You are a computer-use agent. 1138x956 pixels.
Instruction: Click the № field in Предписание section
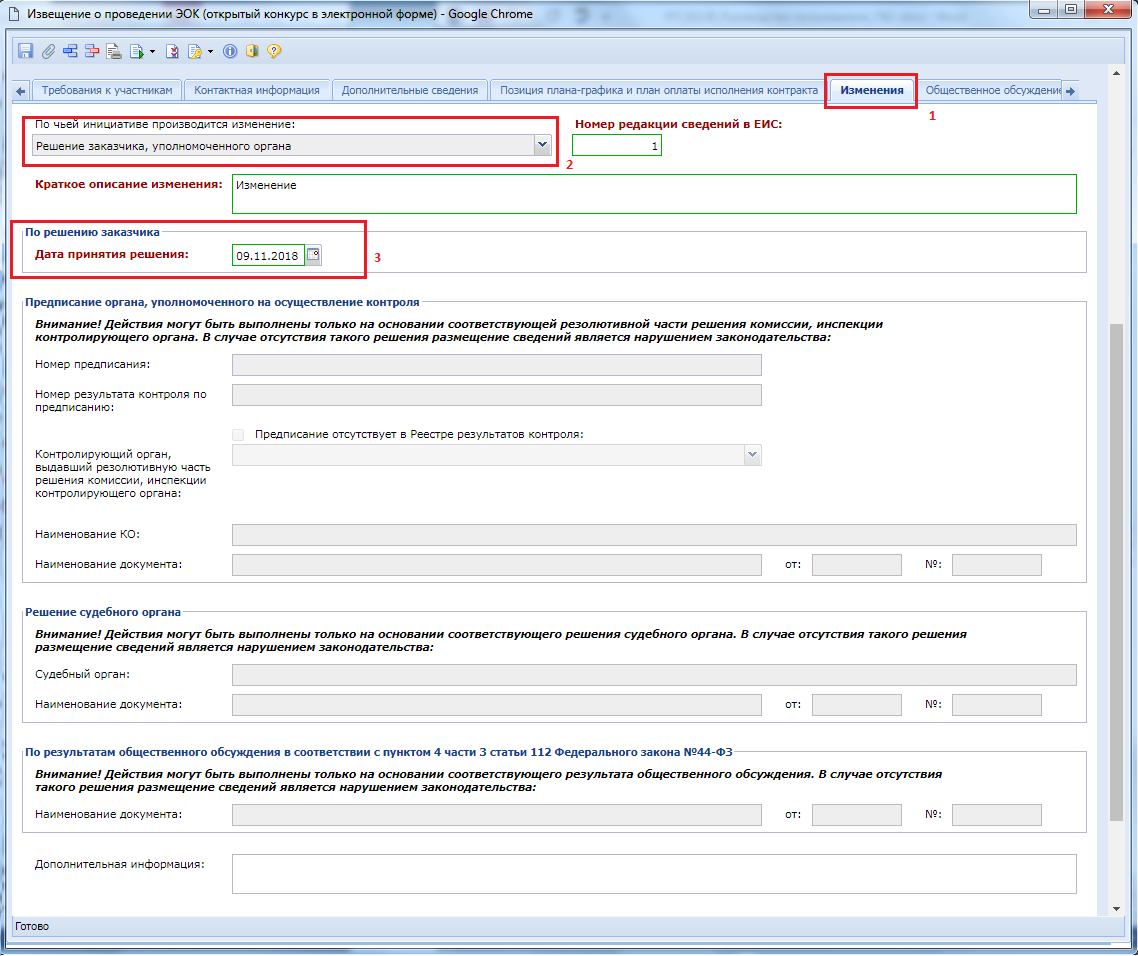996,565
